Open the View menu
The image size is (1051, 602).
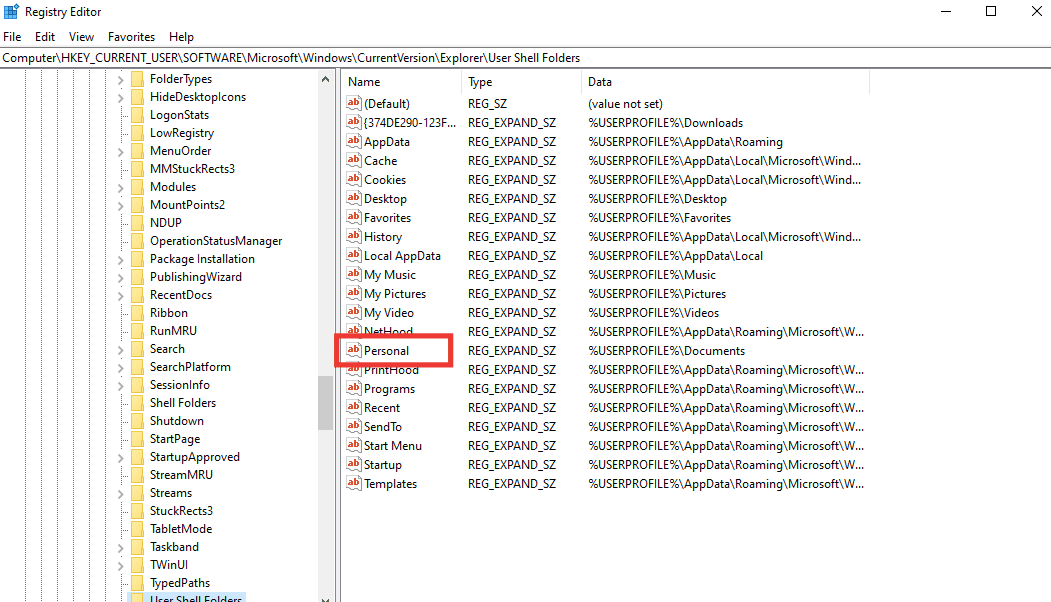coord(81,37)
